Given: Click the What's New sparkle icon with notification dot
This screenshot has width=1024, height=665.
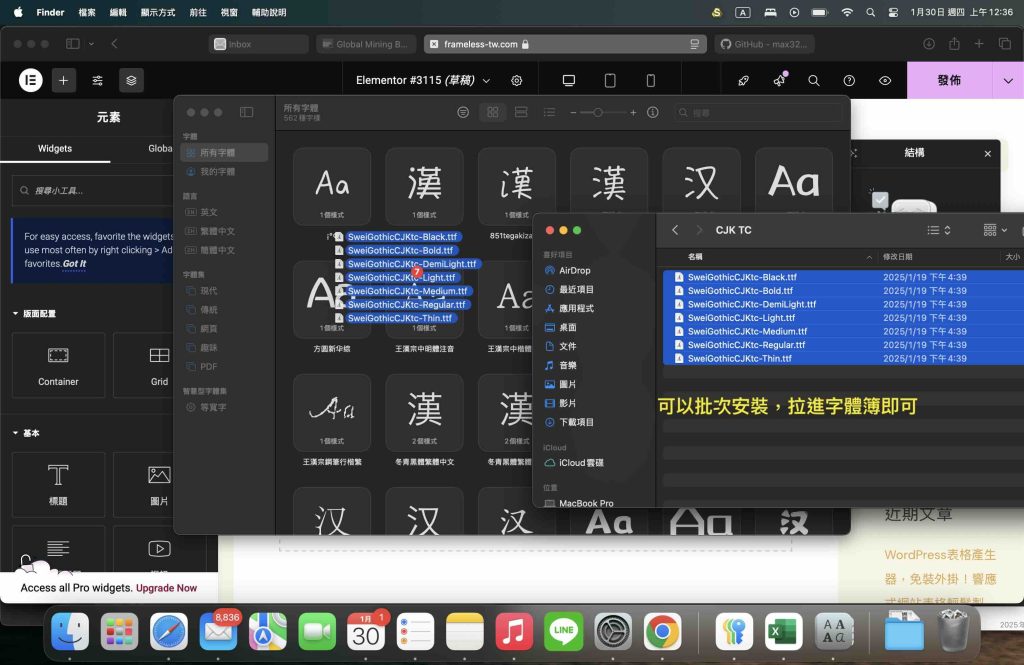Looking at the screenshot, I should tap(779, 80).
